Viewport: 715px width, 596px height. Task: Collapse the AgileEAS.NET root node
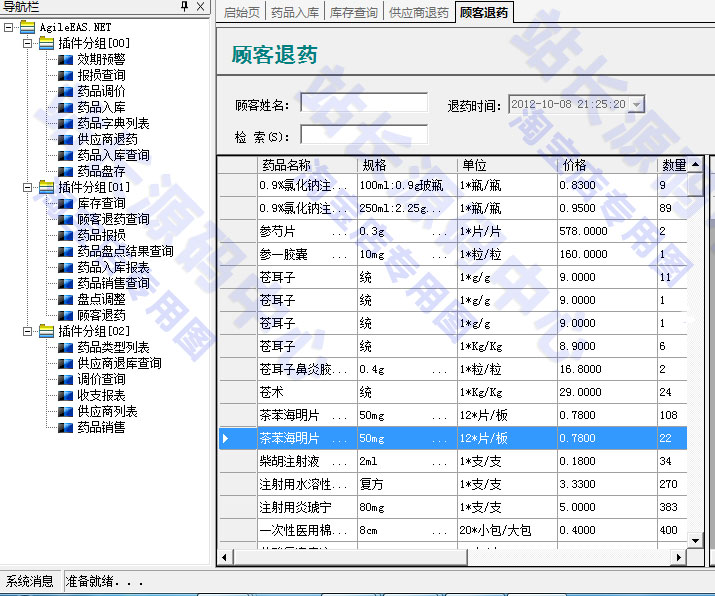[9, 27]
